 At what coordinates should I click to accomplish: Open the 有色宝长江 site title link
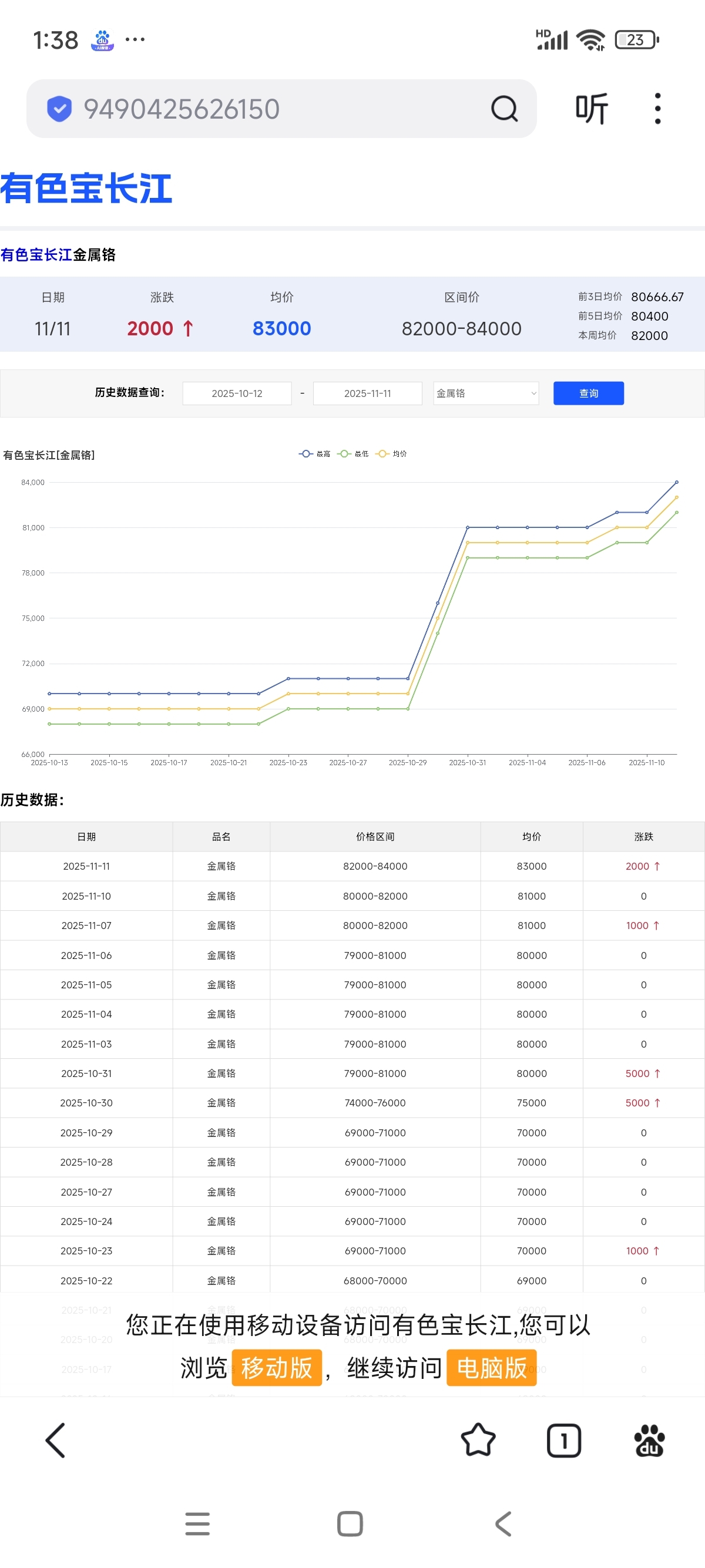click(86, 188)
